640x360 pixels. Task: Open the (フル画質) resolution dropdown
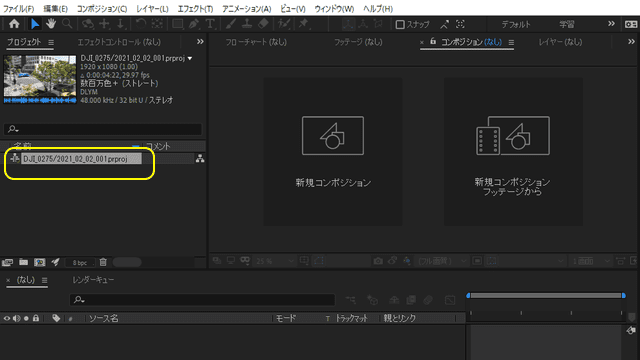point(442,261)
